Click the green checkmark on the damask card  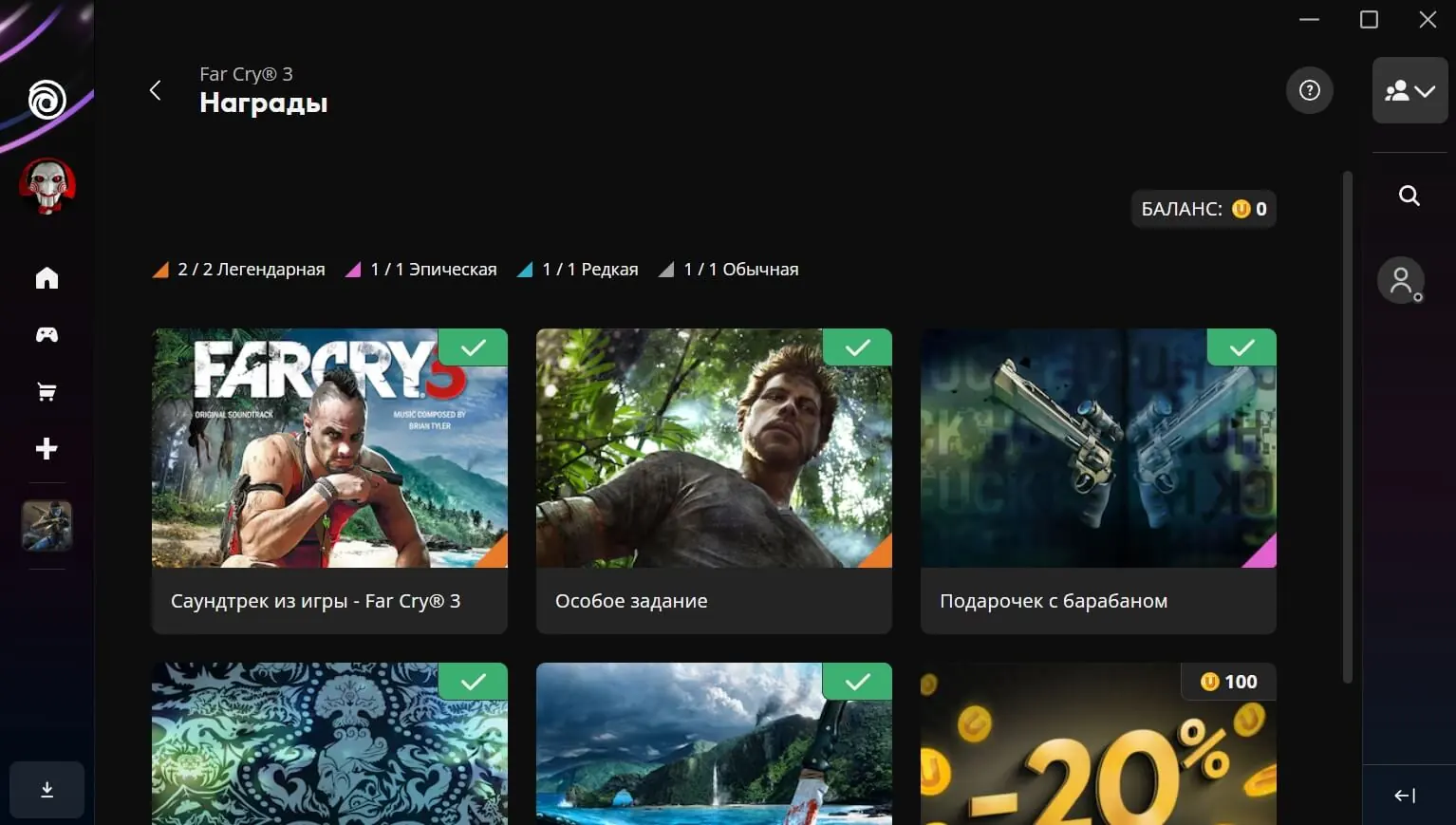coord(473,682)
